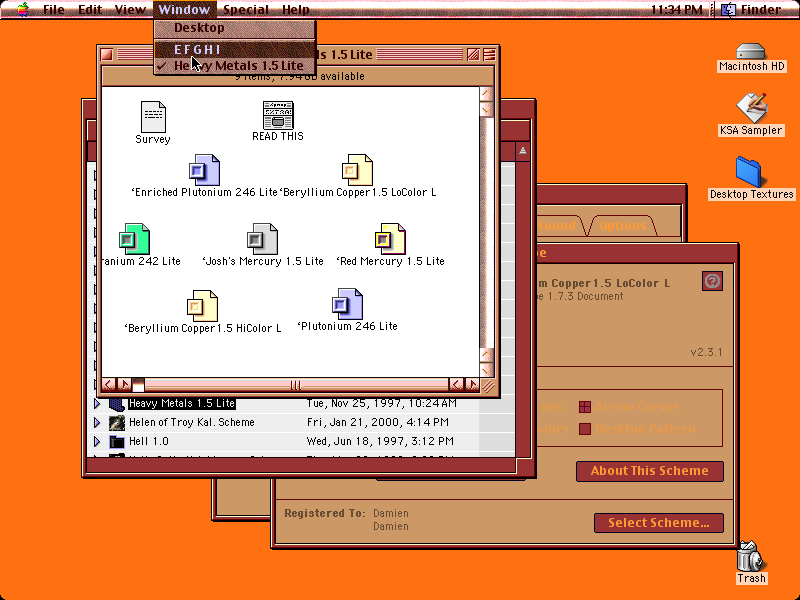Open the View menu
800x600 pixels.
130,9
